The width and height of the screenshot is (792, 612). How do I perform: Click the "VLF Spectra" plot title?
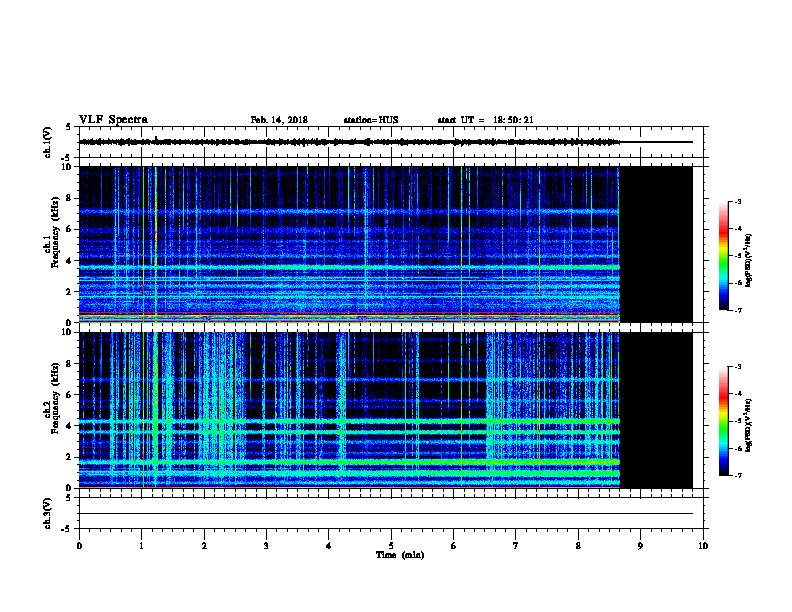pos(113,120)
